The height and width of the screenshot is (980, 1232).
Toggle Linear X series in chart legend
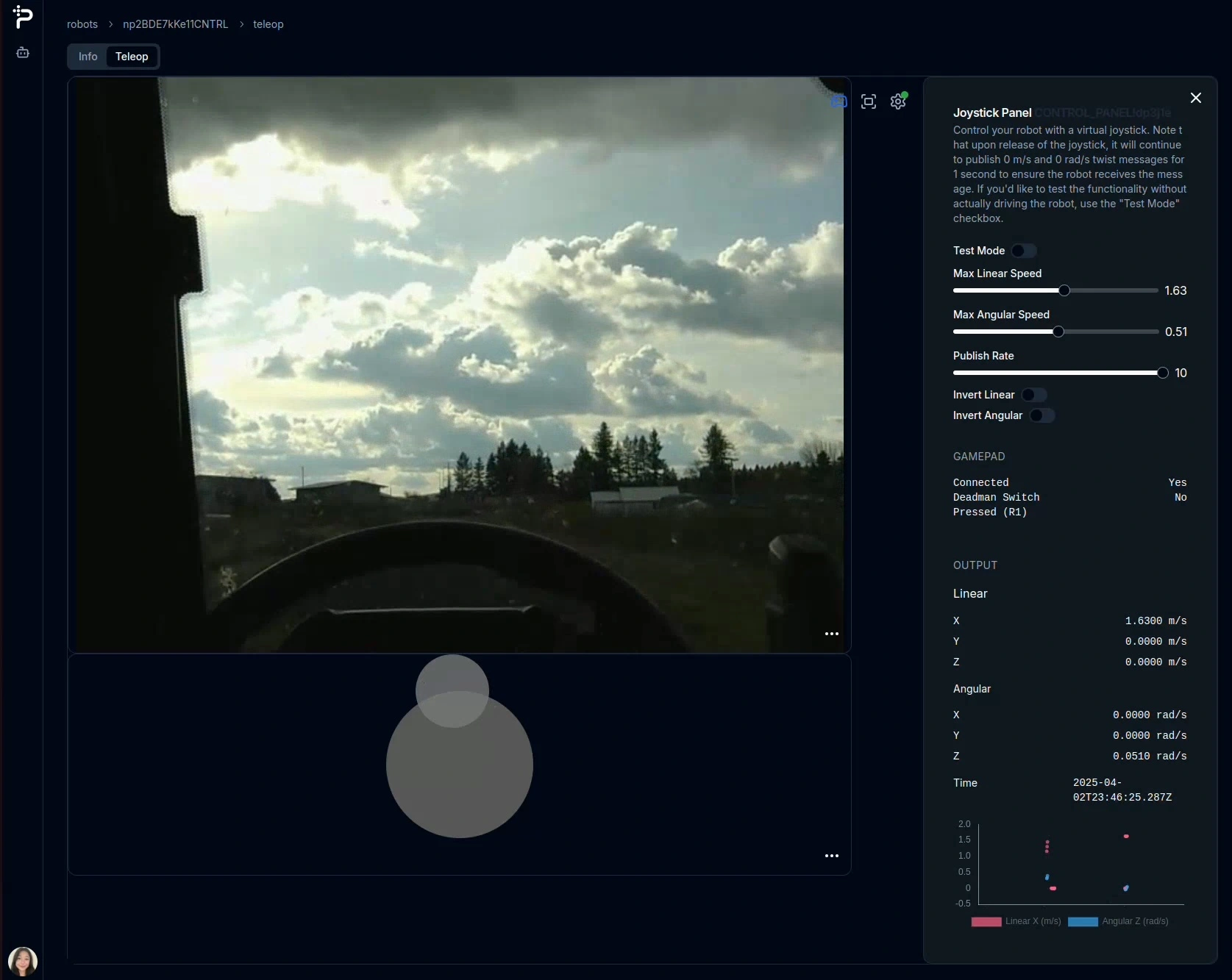pyautogui.click(x=1016, y=921)
